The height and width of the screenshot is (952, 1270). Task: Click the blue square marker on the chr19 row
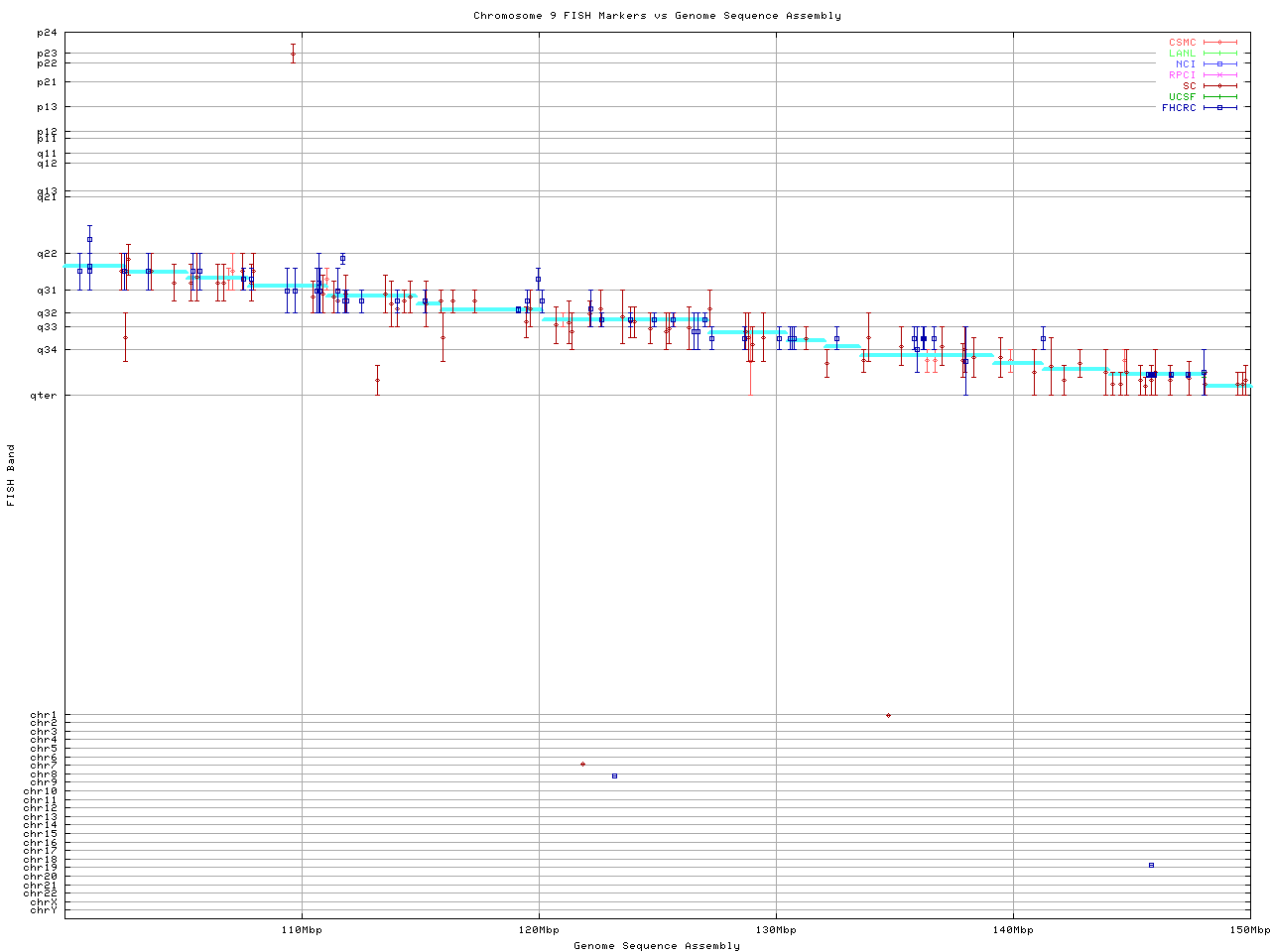coord(1151,865)
